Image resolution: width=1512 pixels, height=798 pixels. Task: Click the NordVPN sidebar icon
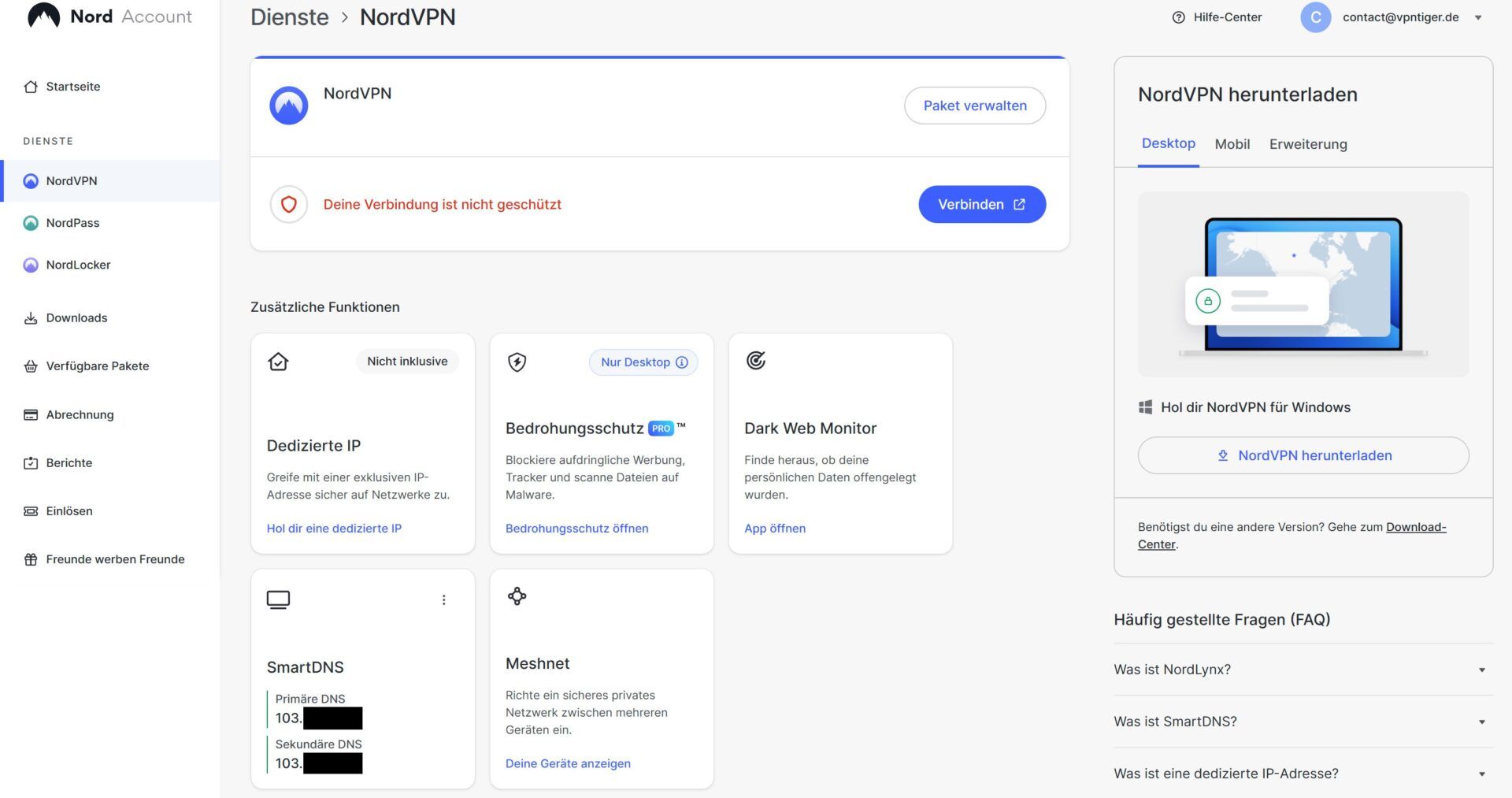coord(31,181)
